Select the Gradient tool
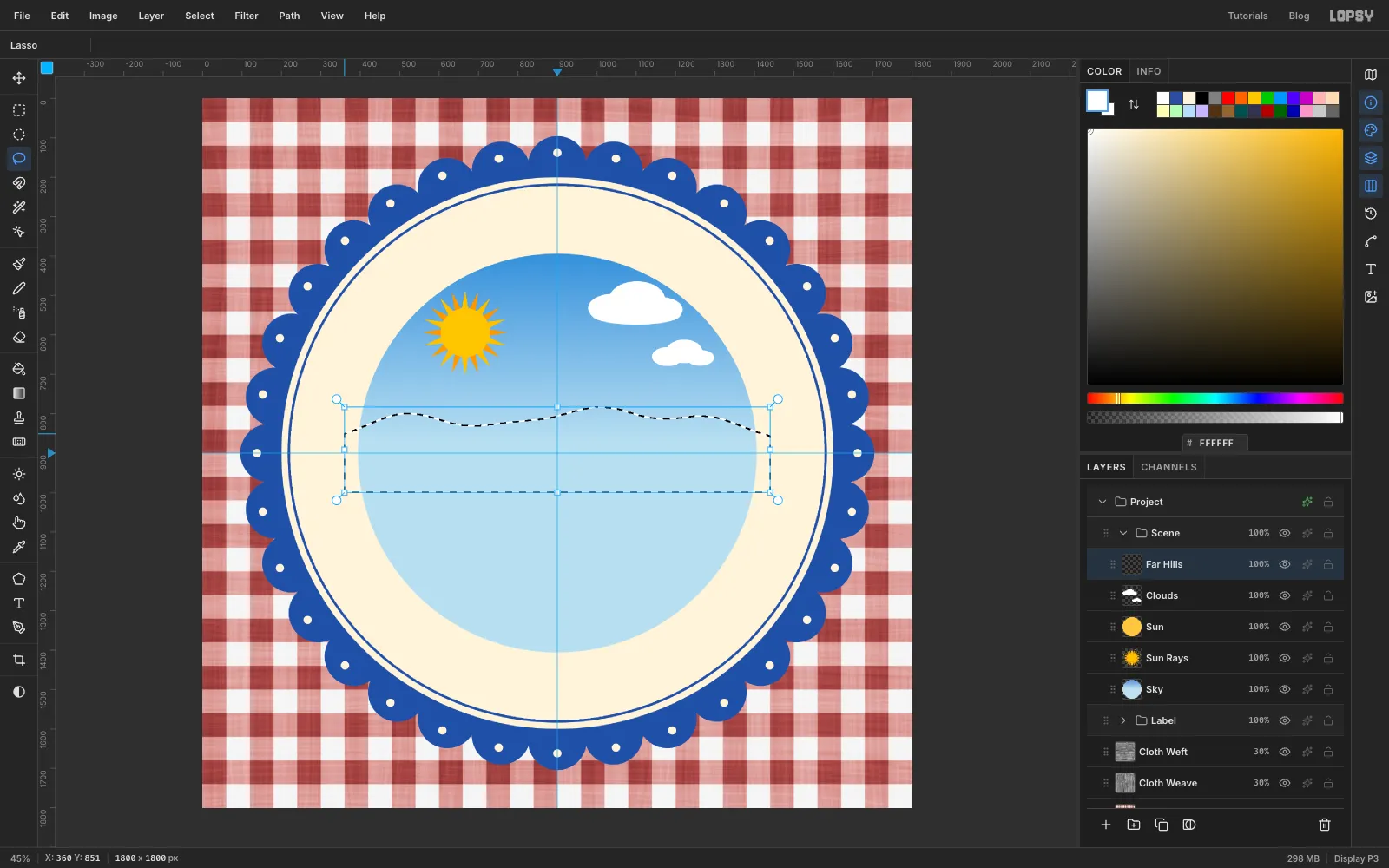Screen dimensions: 1389x868 (x=19, y=393)
